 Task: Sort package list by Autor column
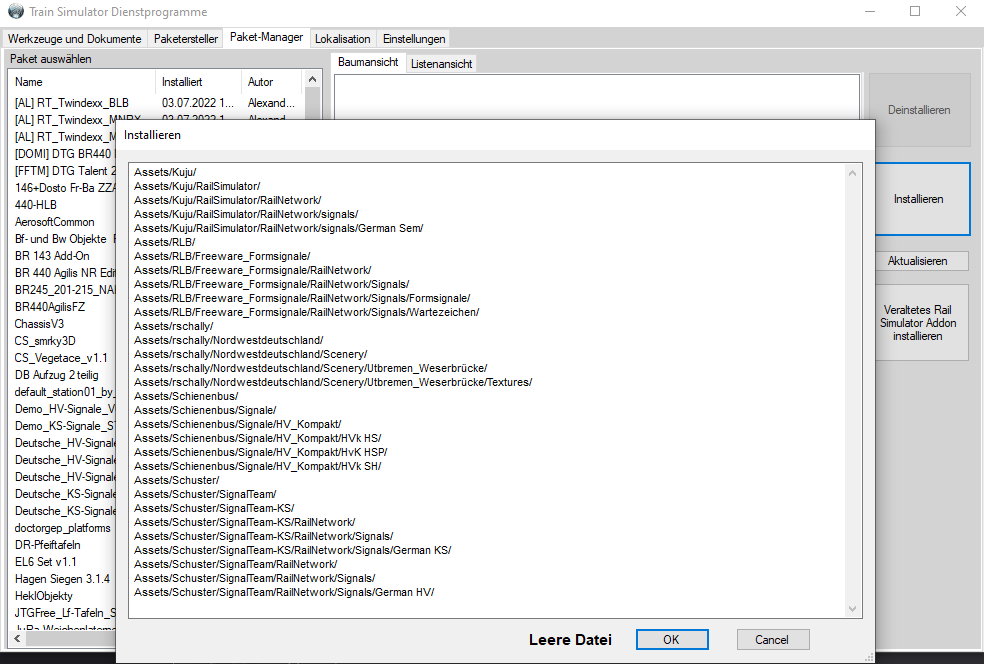[x=272, y=82]
